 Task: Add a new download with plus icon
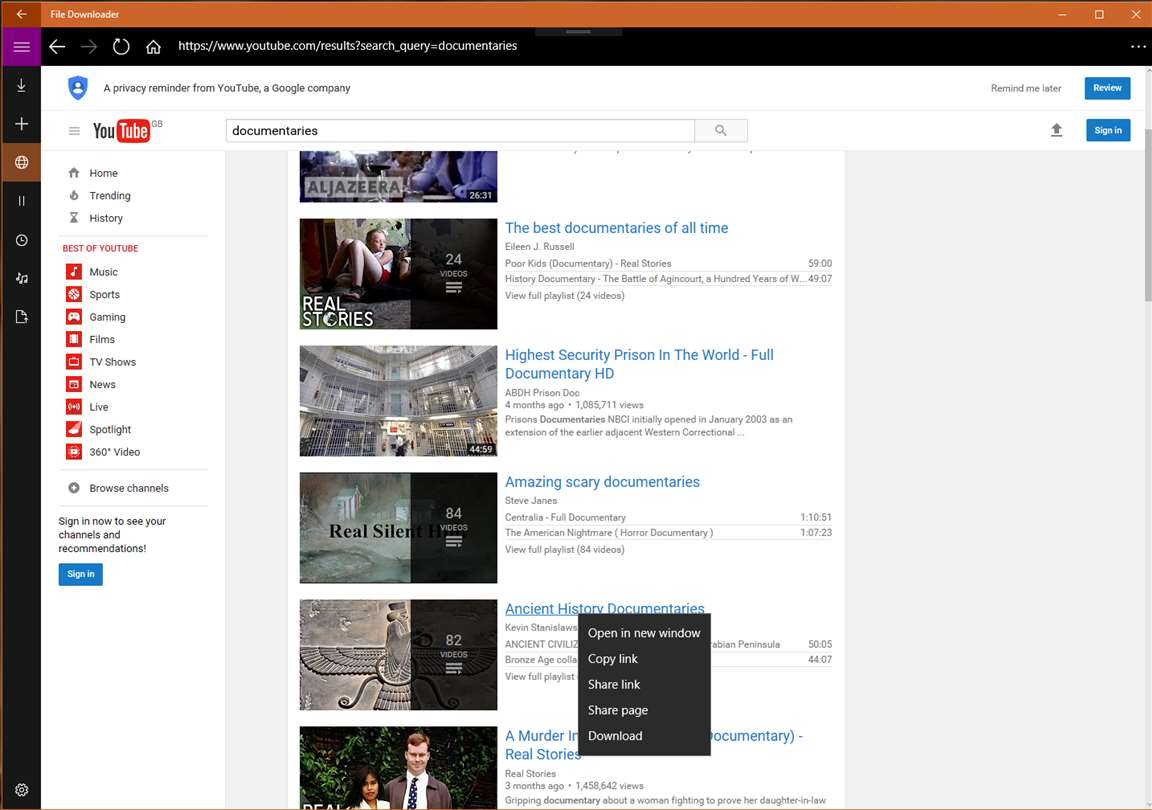coord(21,123)
